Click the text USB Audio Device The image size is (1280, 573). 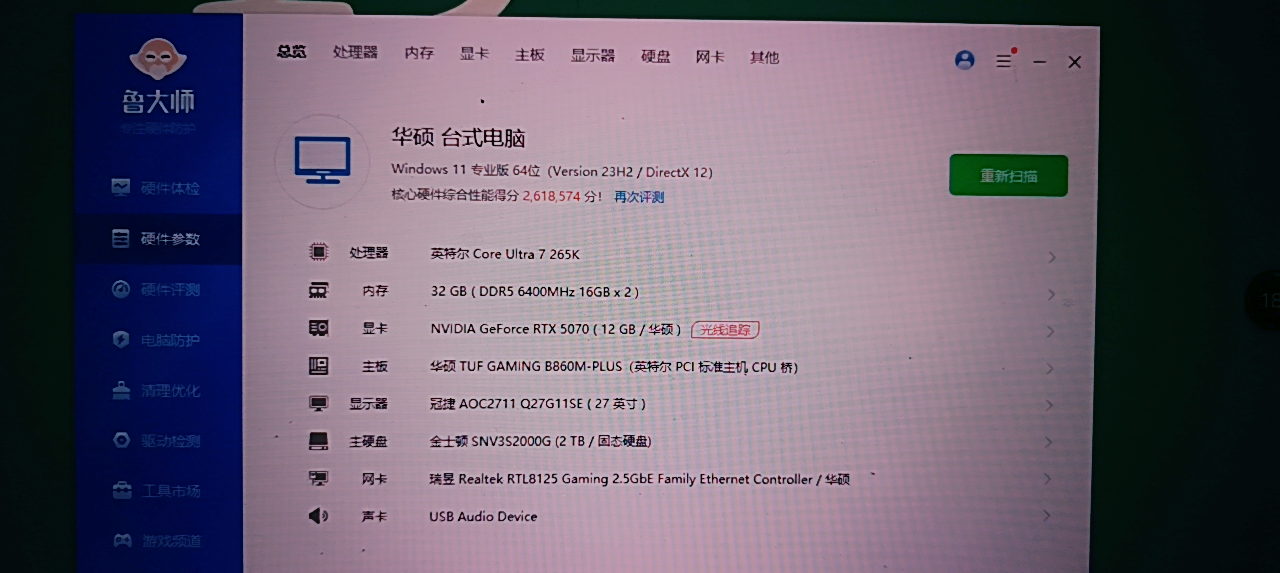click(483, 516)
